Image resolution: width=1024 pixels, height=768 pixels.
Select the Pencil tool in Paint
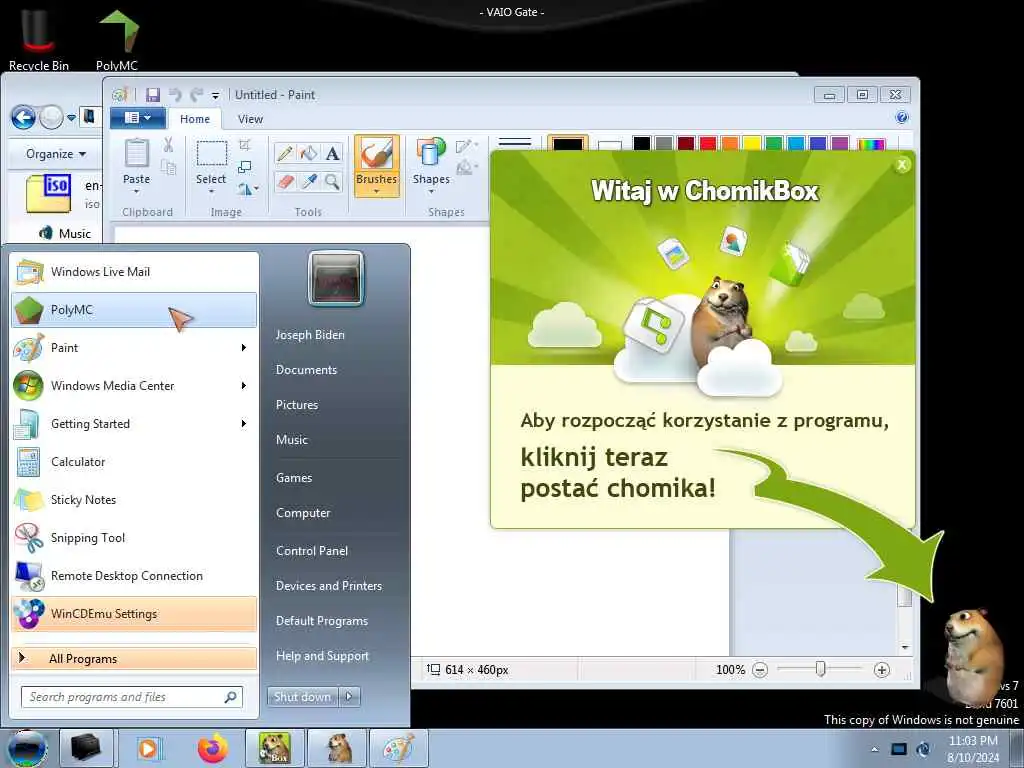click(285, 153)
